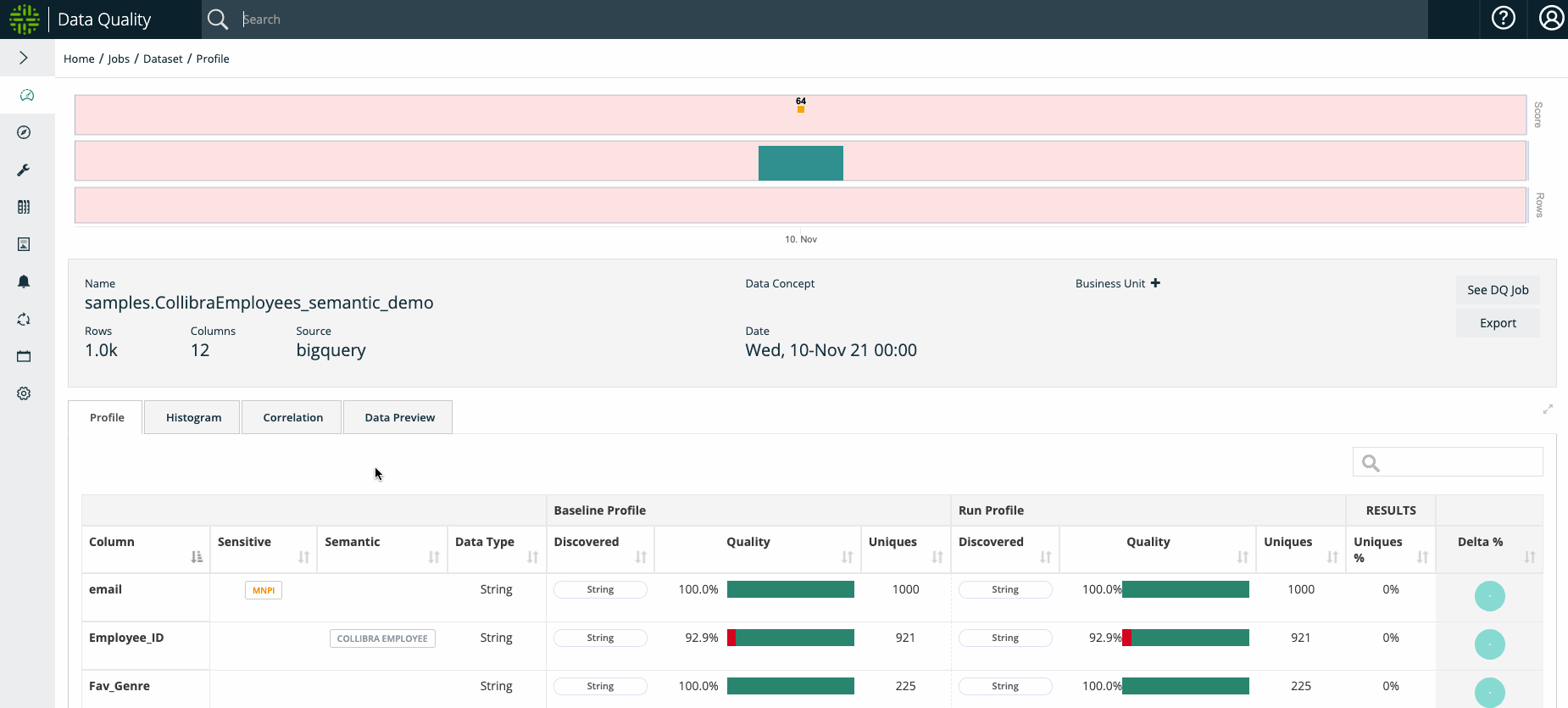The image size is (1568, 708).
Task: Click the circular arrows icon in sidebar
Action: click(24, 320)
